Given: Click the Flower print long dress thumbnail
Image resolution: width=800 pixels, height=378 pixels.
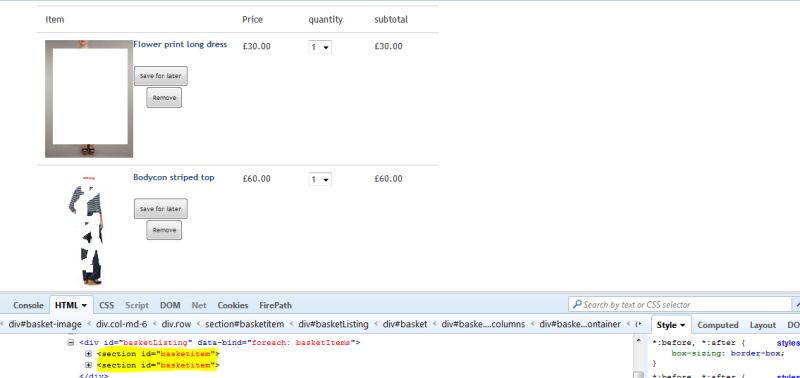Looking at the screenshot, I should tap(89, 98).
